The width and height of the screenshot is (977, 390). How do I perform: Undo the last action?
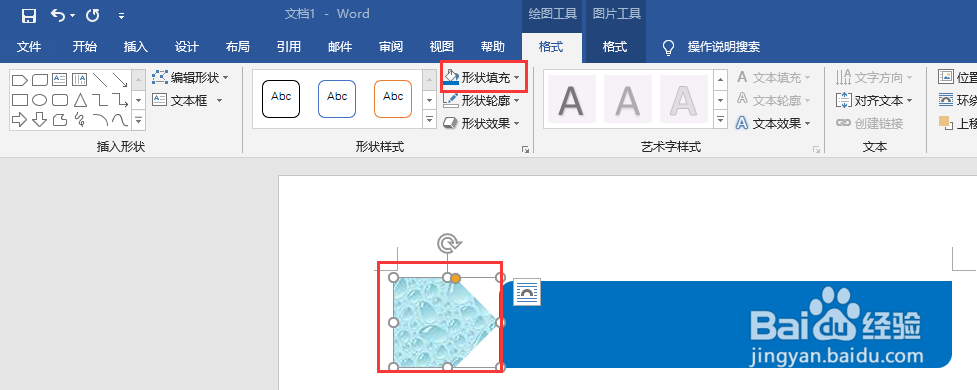[x=58, y=16]
